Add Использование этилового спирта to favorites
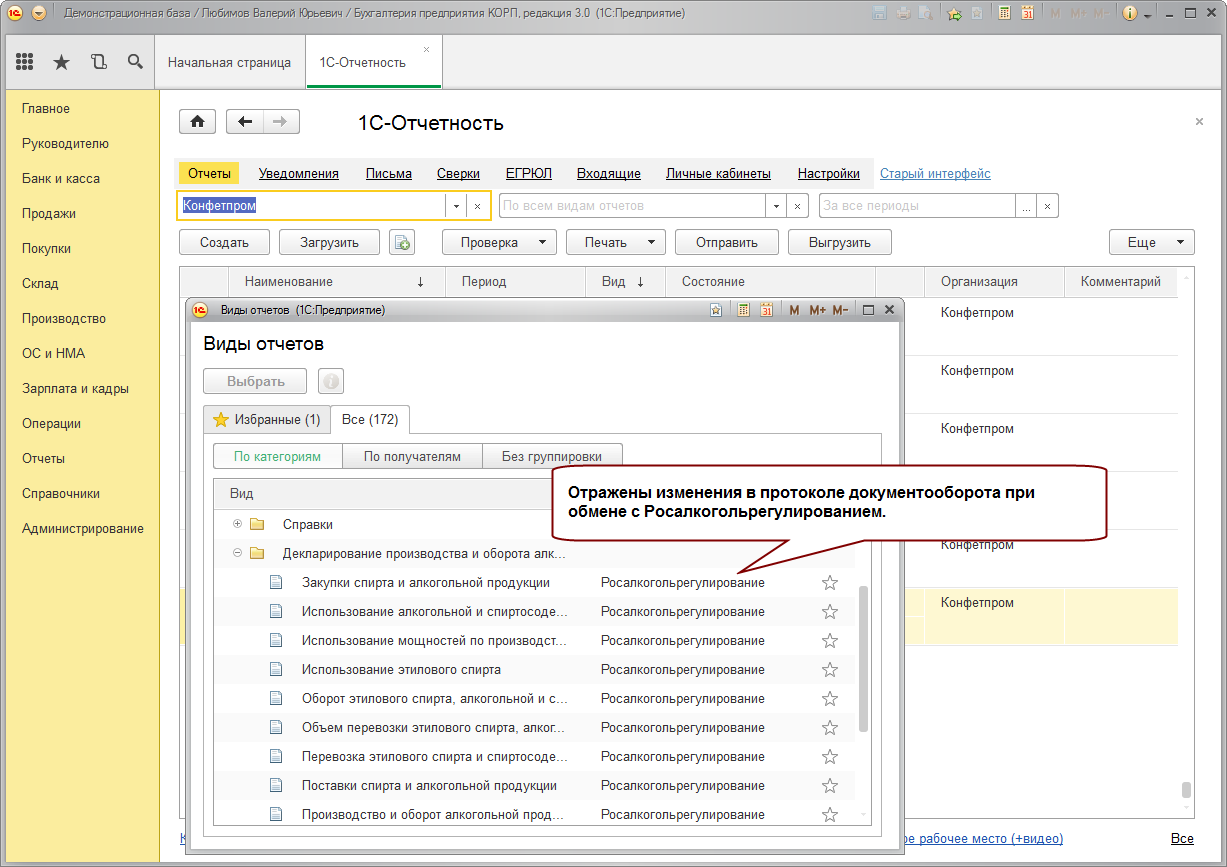This screenshot has height=867, width=1227. 829,670
